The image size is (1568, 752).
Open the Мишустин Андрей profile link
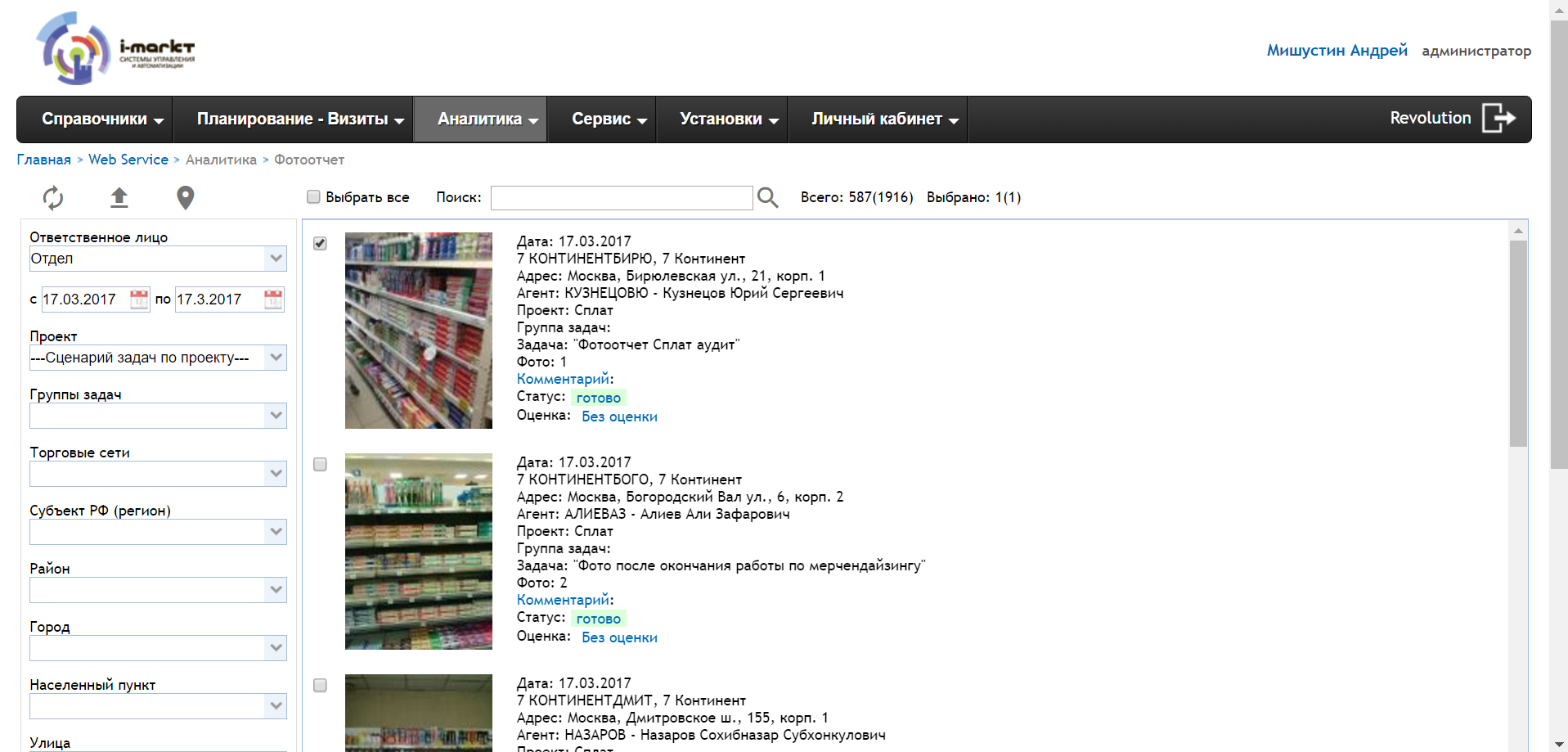(1337, 51)
